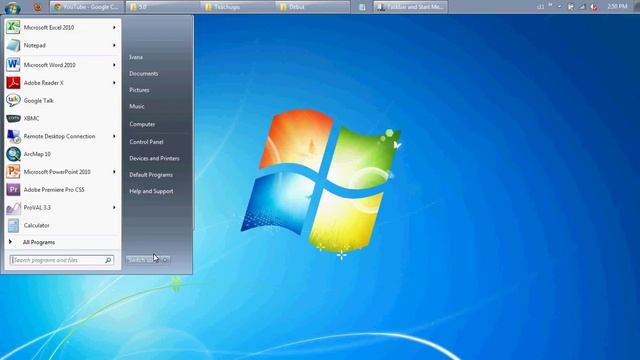
Task: Click the power action button next to the search box
Action: (143, 260)
